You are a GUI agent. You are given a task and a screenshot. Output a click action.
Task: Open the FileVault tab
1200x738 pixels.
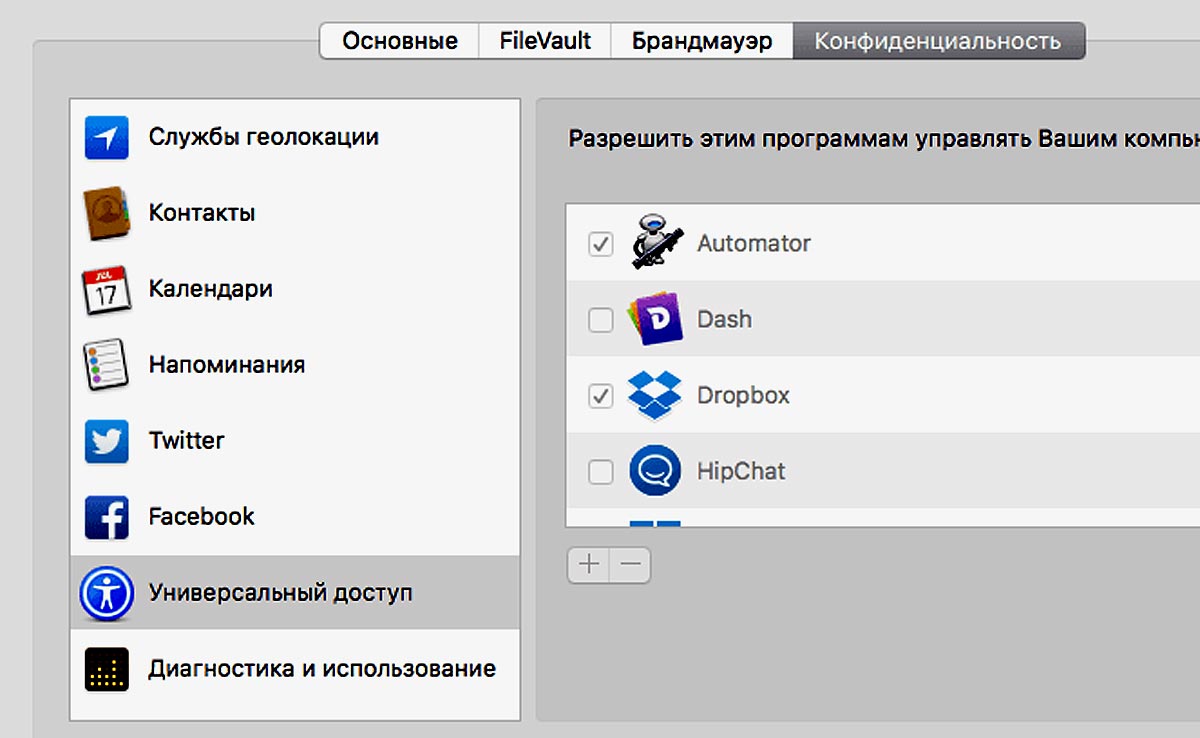546,41
